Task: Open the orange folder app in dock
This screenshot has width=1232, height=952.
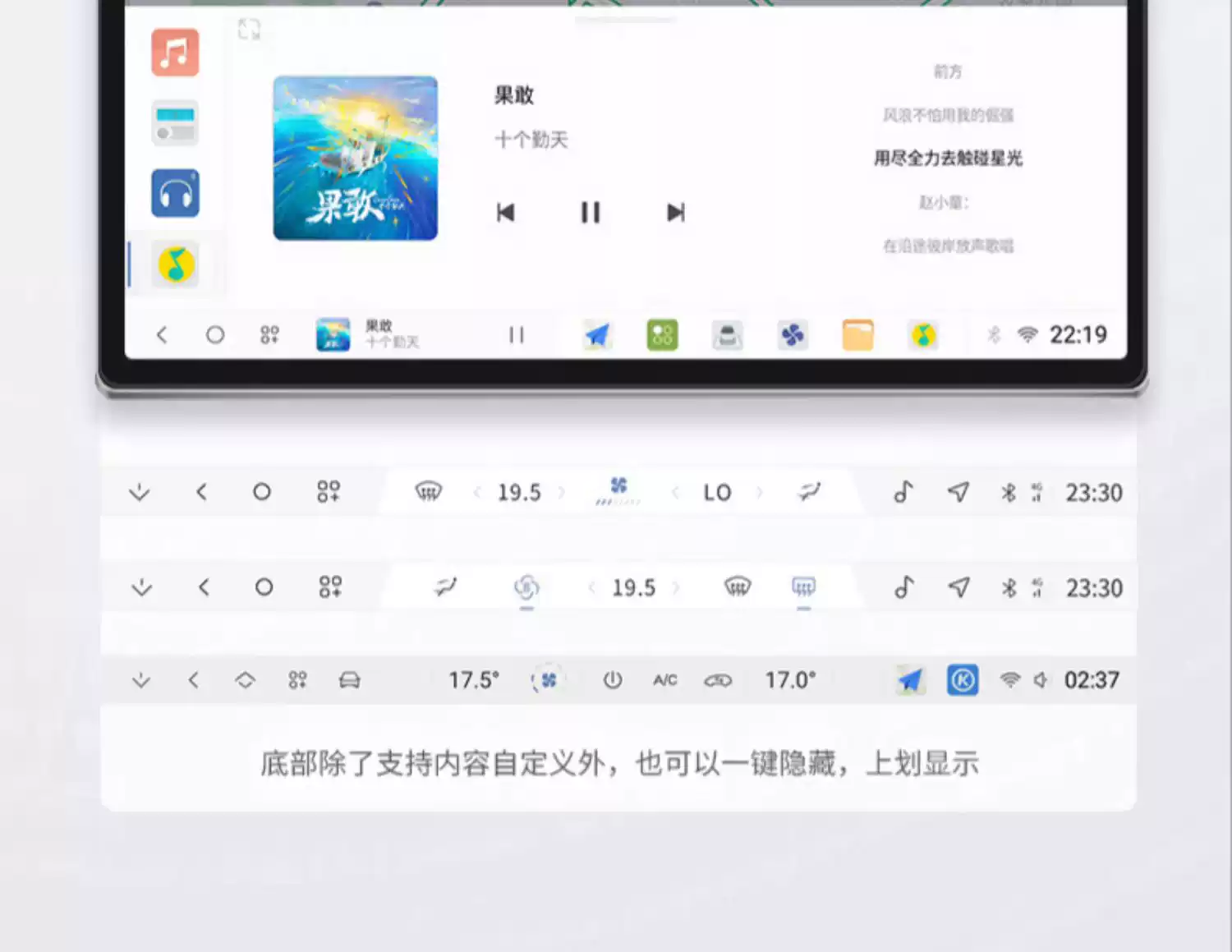Action: 857,335
